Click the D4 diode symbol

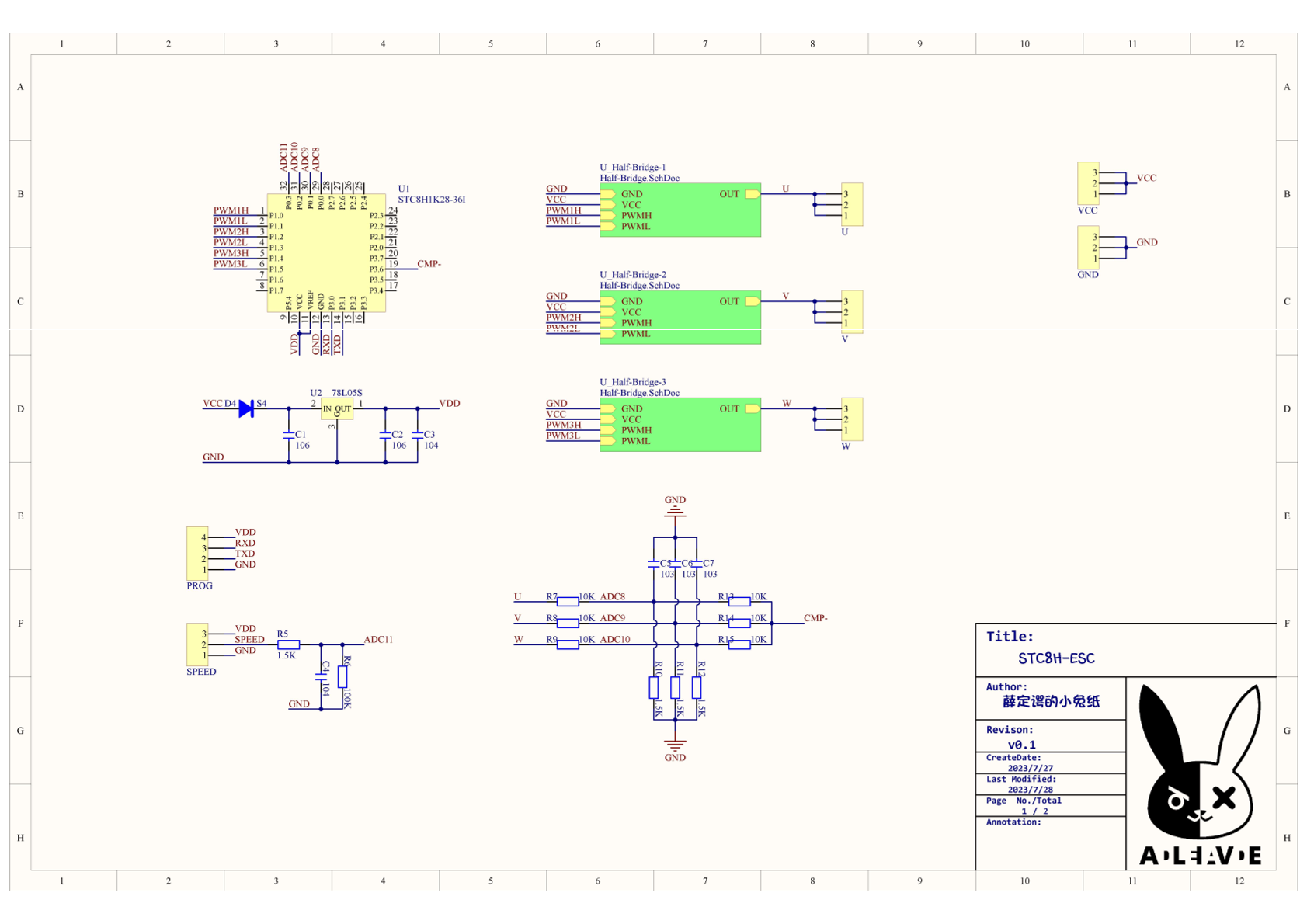point(246,408)
